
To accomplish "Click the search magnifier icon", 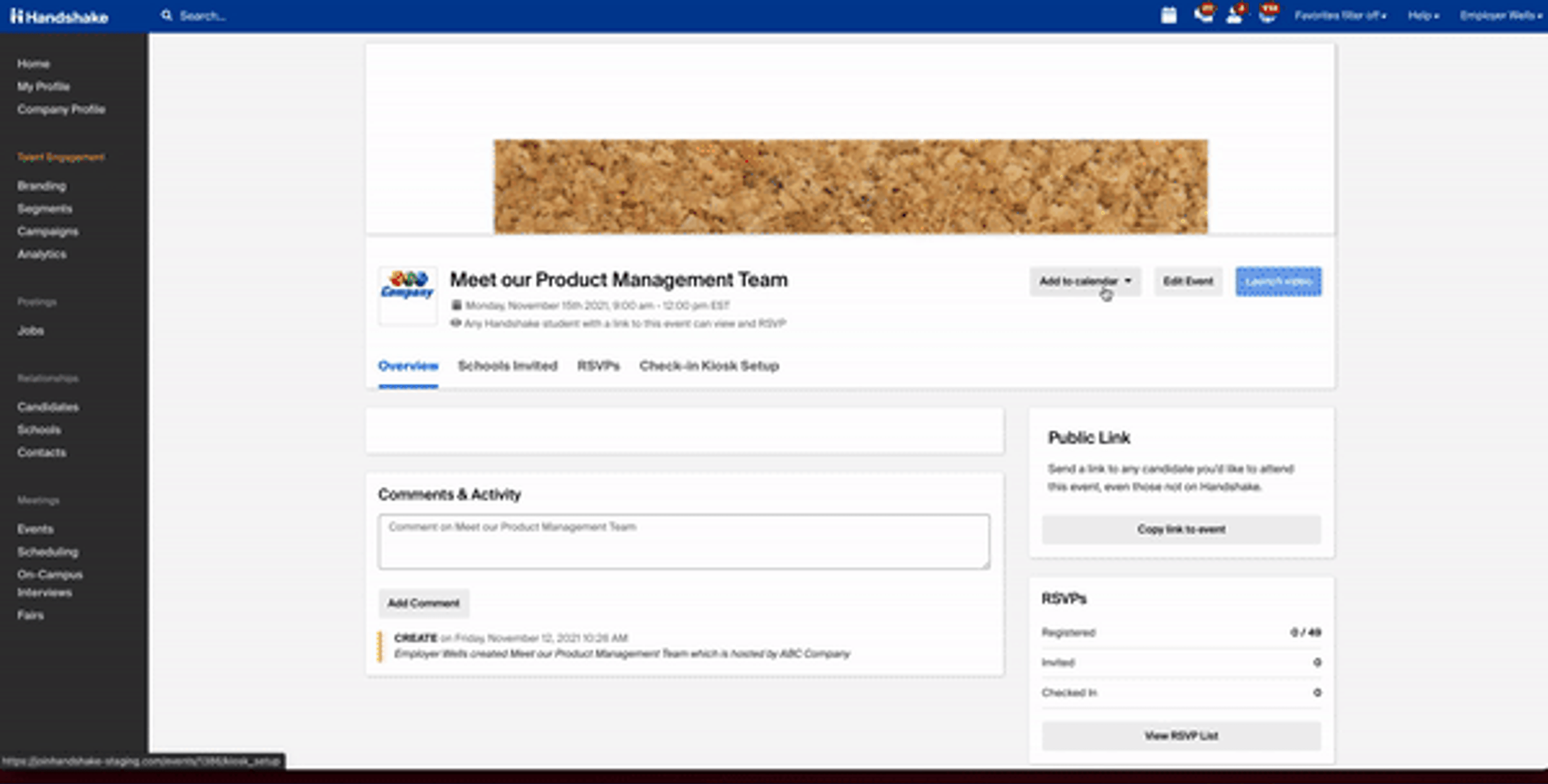I will pyautogui.click(x=166, y=16).
